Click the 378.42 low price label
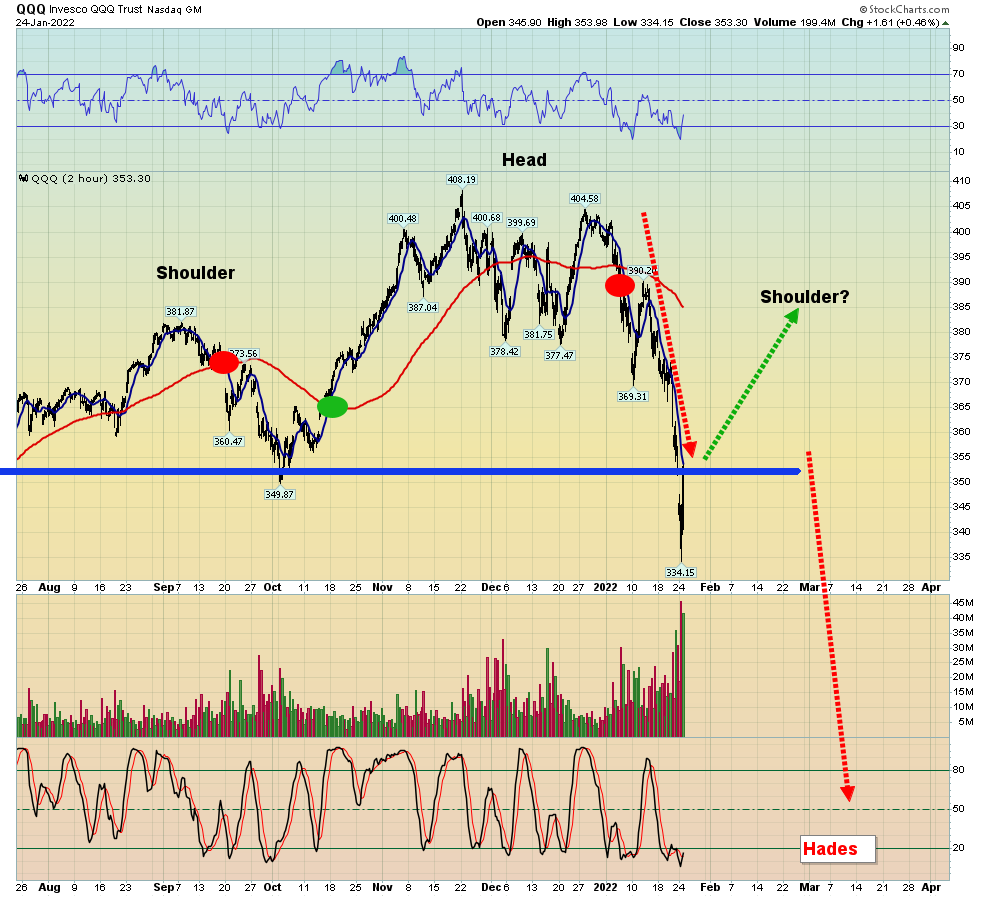The width and height of the screenshot is (990, 897). (504, 352)
